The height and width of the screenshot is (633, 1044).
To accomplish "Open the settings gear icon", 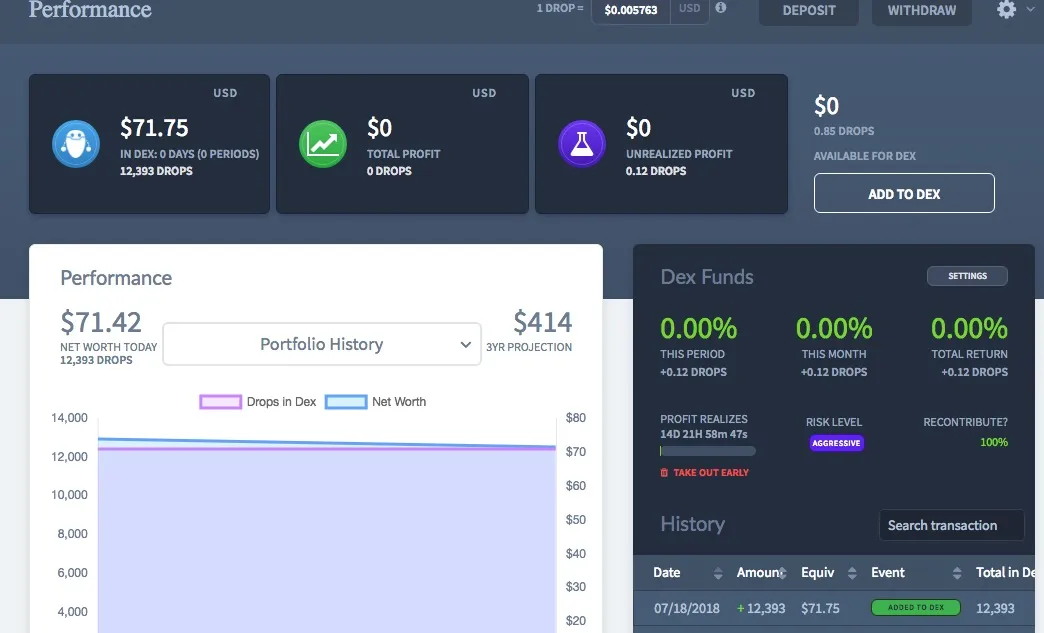I will (x=1006, y=9).
